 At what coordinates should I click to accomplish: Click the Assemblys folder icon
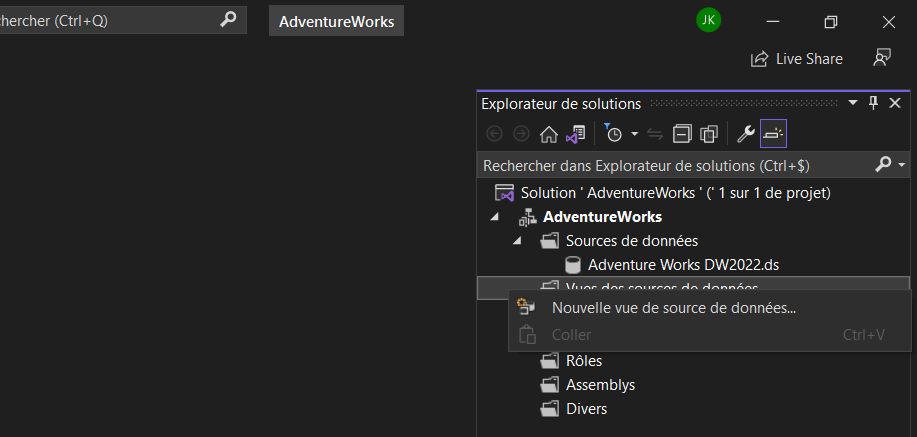tap(550, 385)
